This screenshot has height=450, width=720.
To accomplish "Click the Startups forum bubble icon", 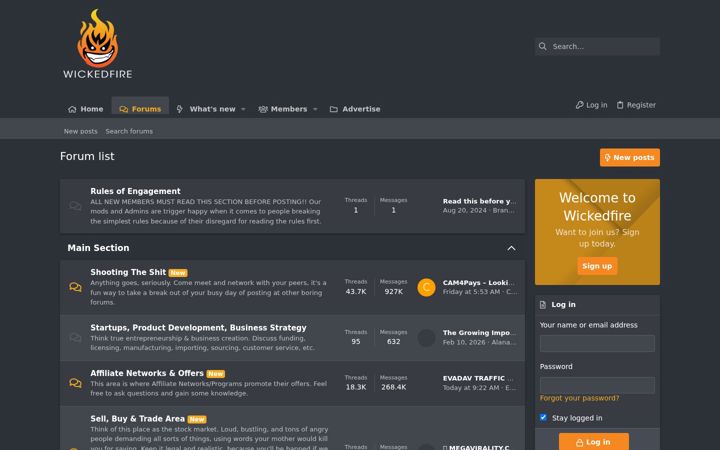I will (75, 338).
